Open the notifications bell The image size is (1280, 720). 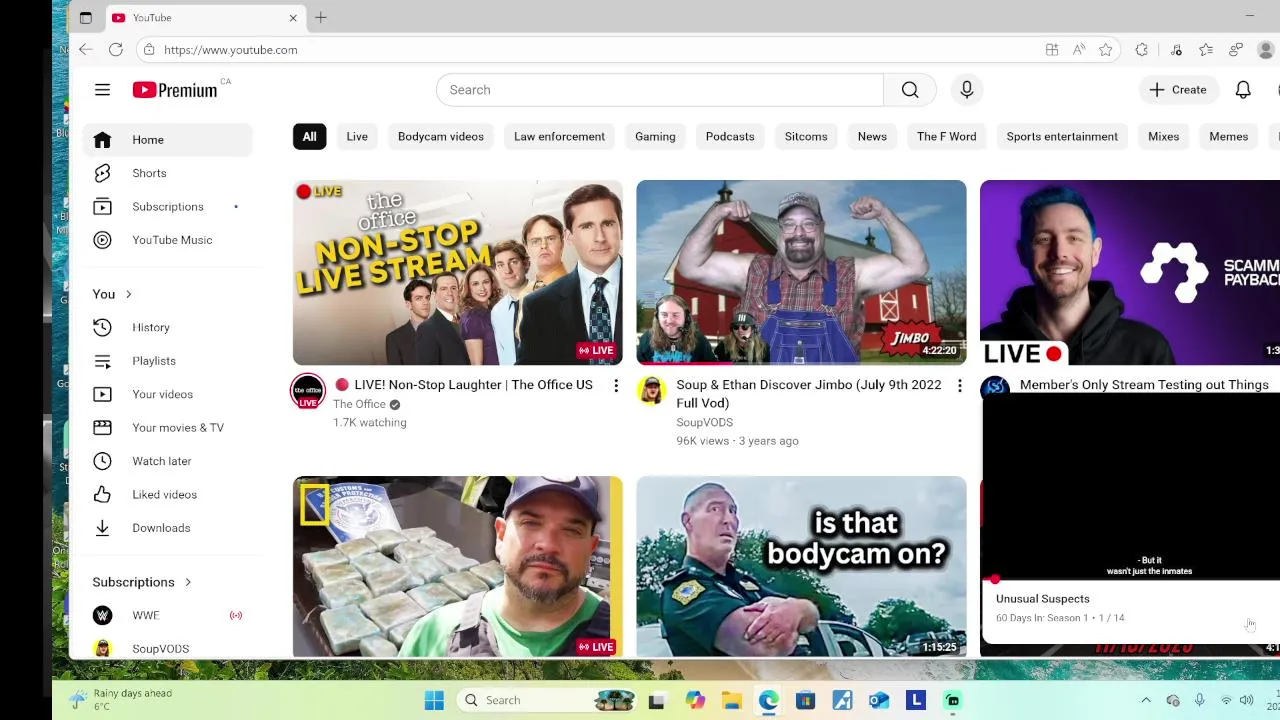(1243, 90)
